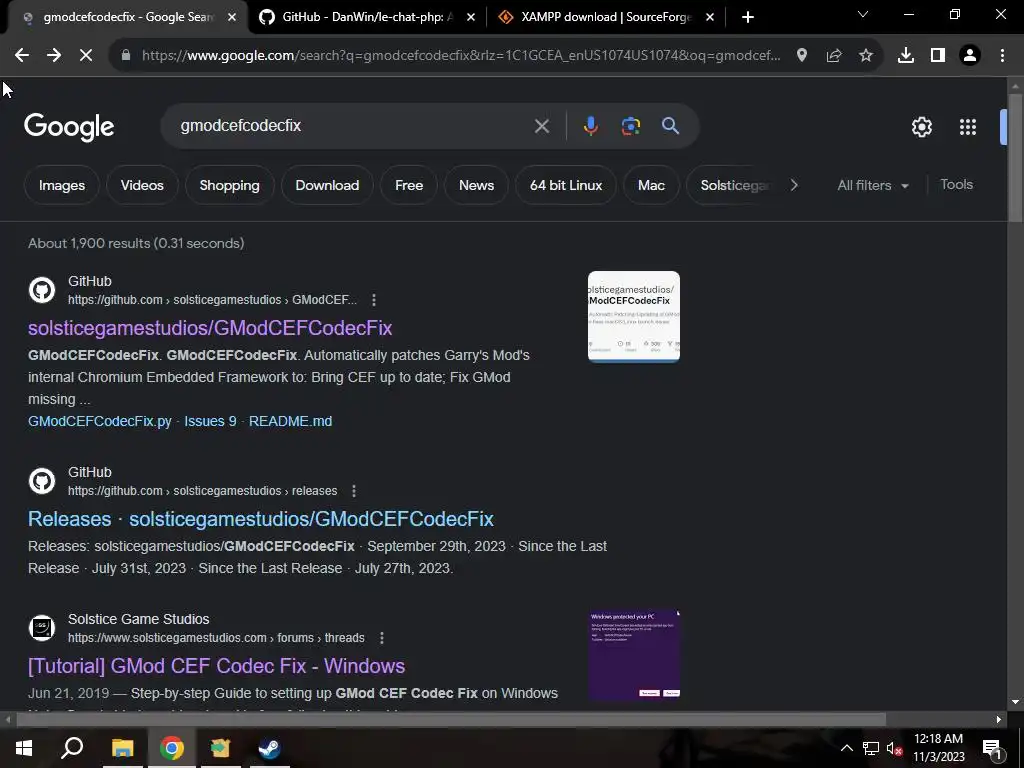Clear the search box with X
The width and height of the screenshot is (1024, 768).
541,126
